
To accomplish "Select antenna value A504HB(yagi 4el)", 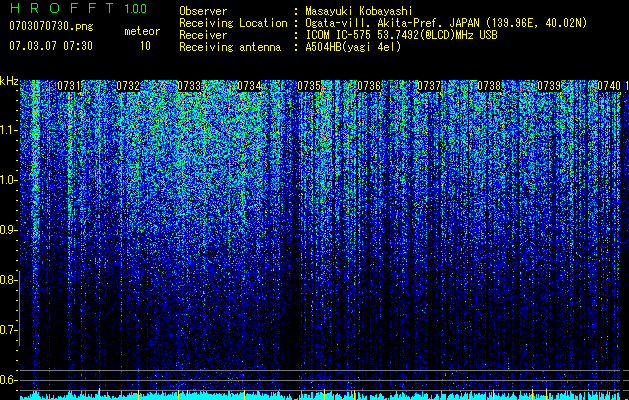I will pos(353,47).
